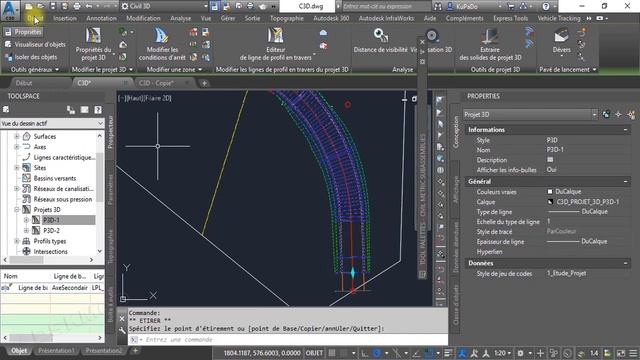Toggle lineweight display in status bar

click(x=448, y=353)
